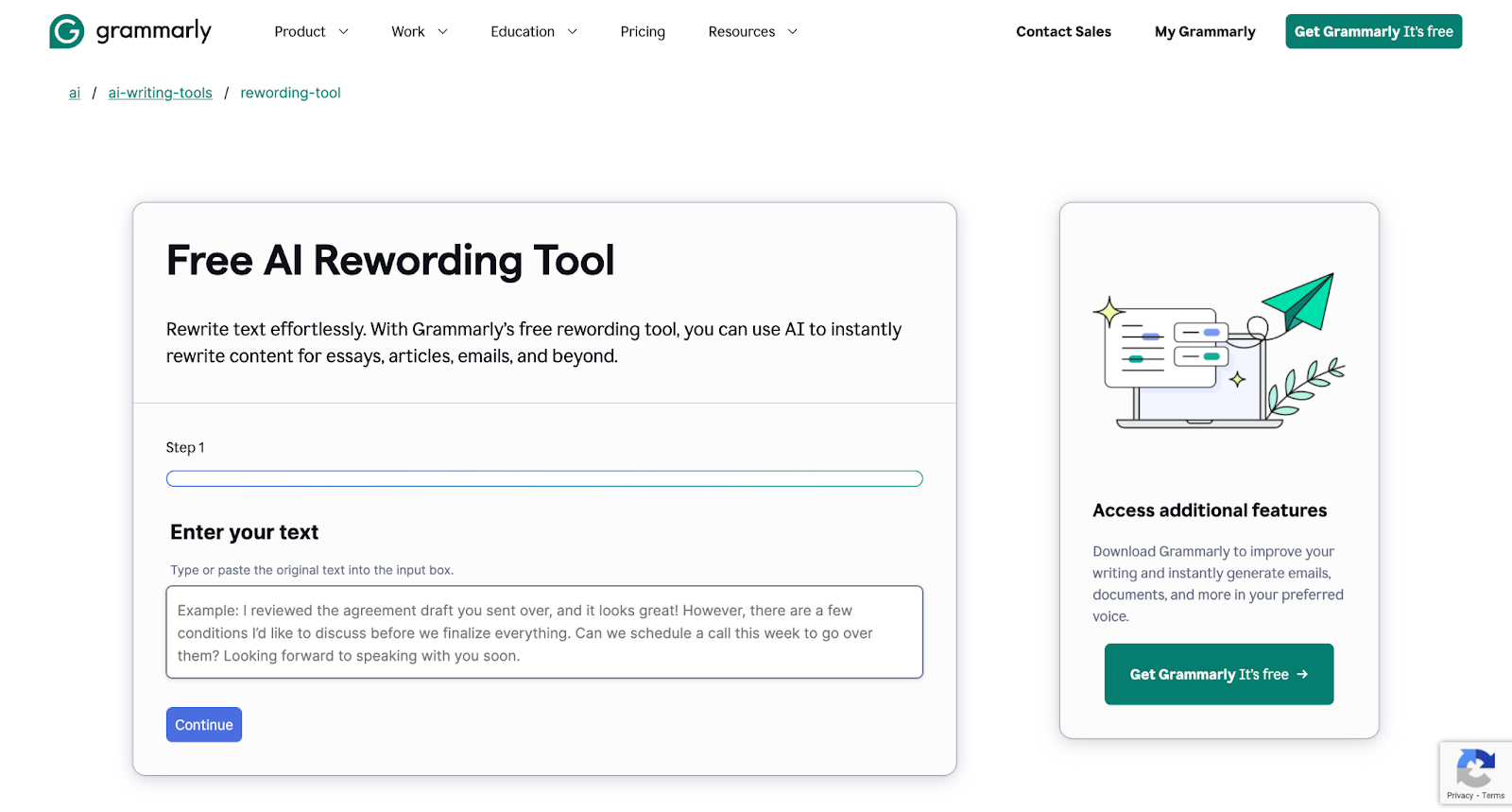This screenshot has height=812, width=1512.
Task: Follow the 'ai-writing-tools' breadcrumb link
Action: [160, 93]
